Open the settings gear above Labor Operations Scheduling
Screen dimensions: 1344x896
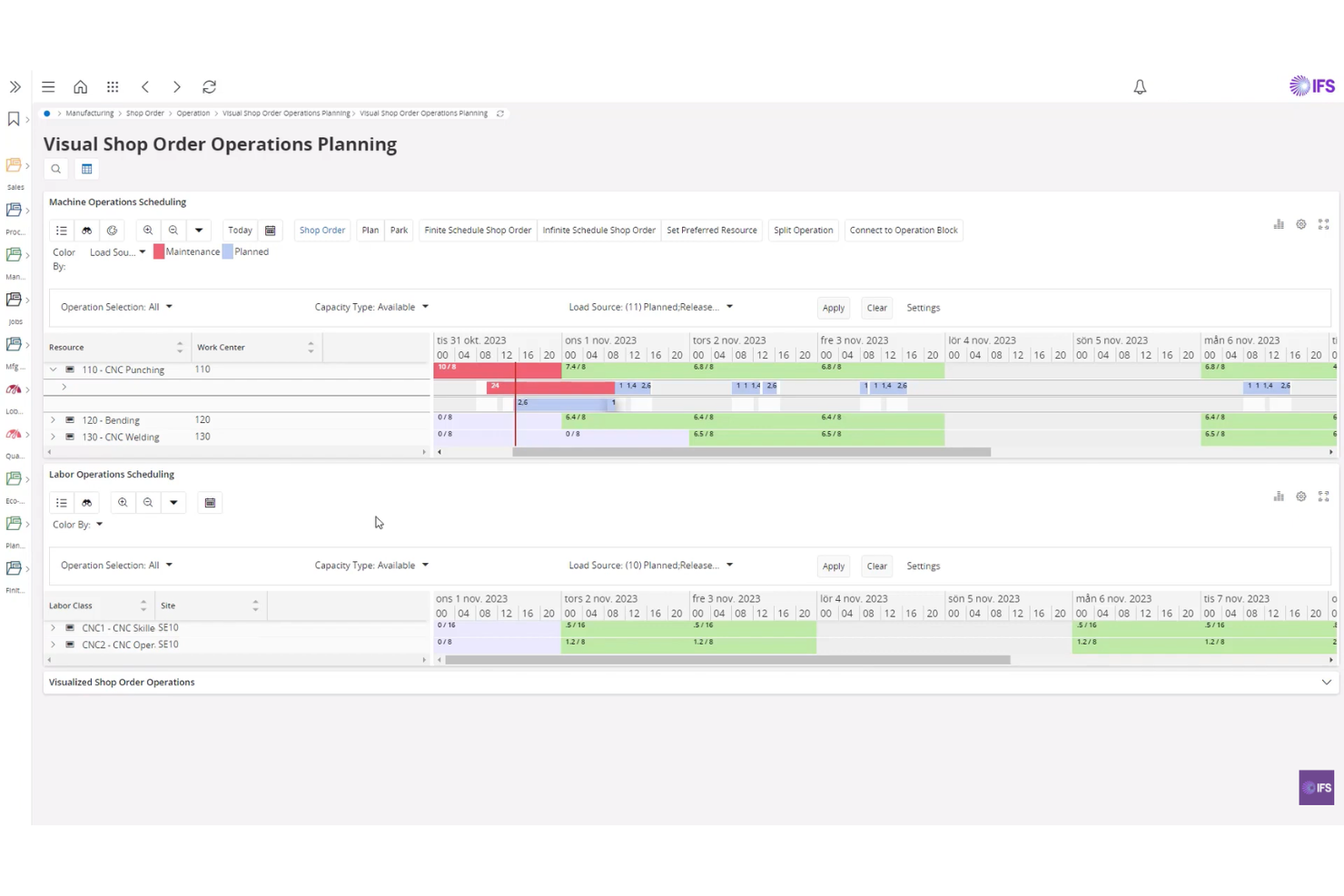[x=1300, y=497]
